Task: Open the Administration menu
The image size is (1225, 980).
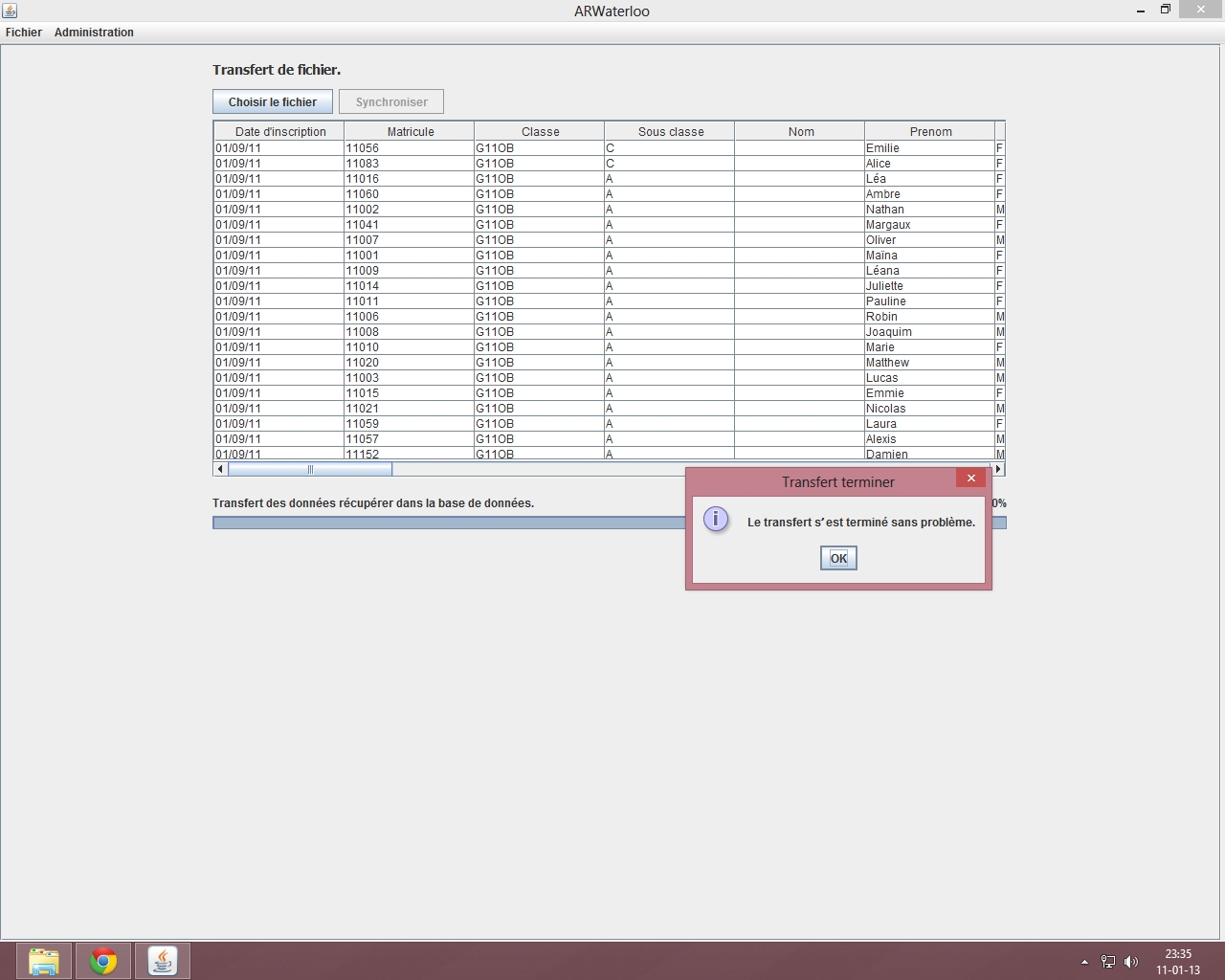Action: click(94, 33)
